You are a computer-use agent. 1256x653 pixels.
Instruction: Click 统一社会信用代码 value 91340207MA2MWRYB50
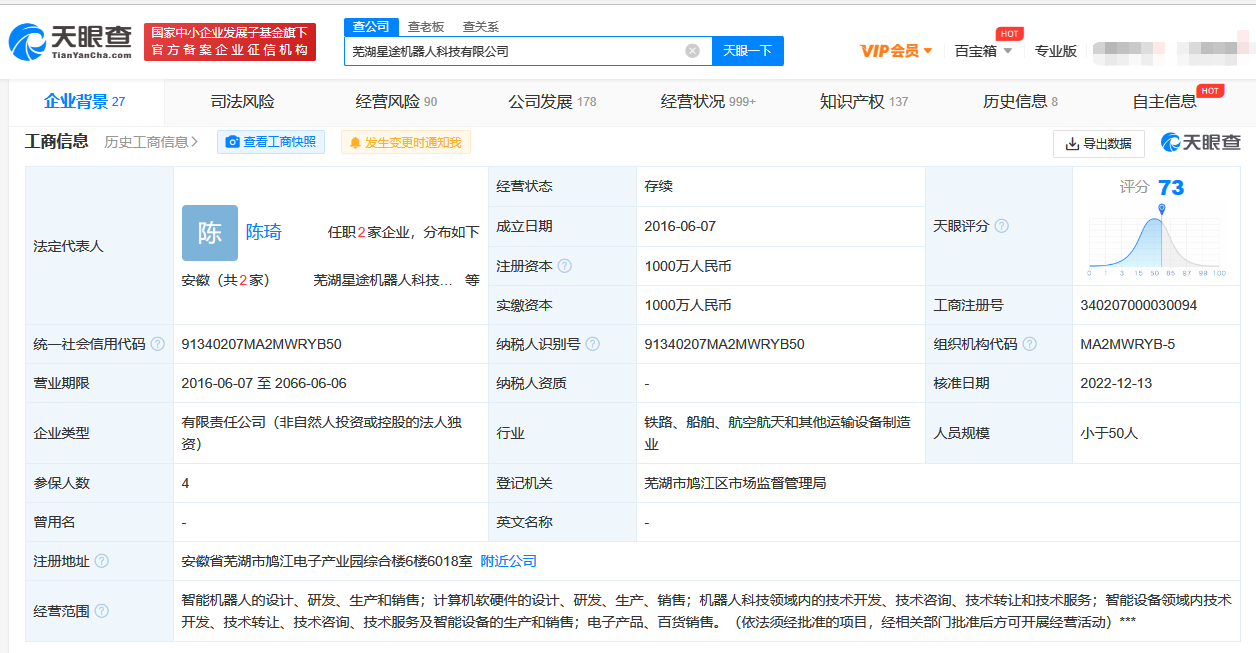coord(261,344)
